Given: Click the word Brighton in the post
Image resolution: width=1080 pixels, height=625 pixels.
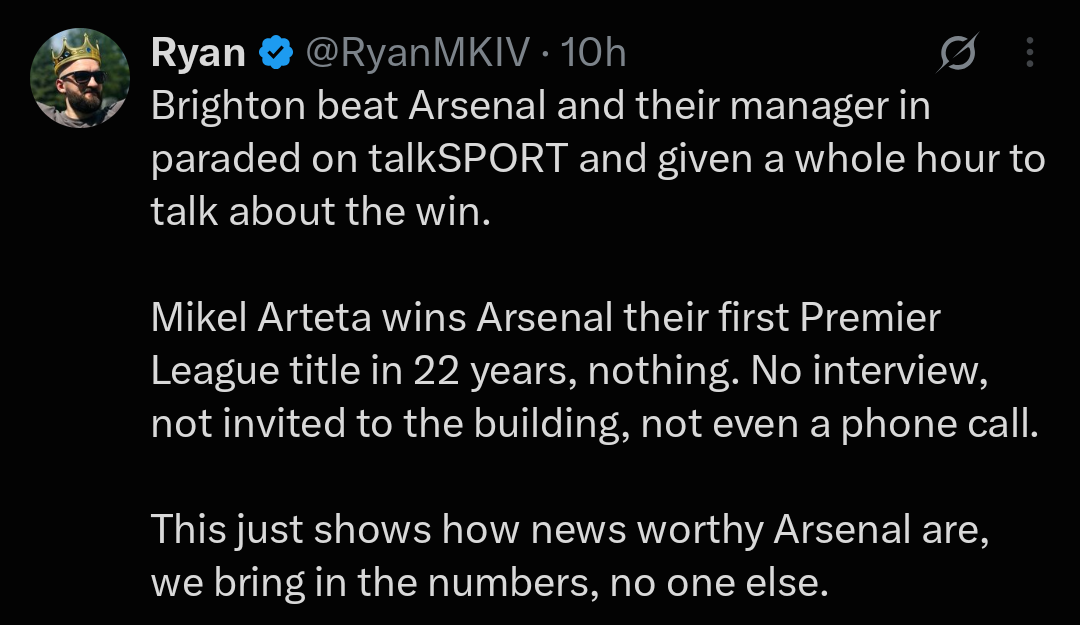Looking at the screenshot, I should 228,107.
